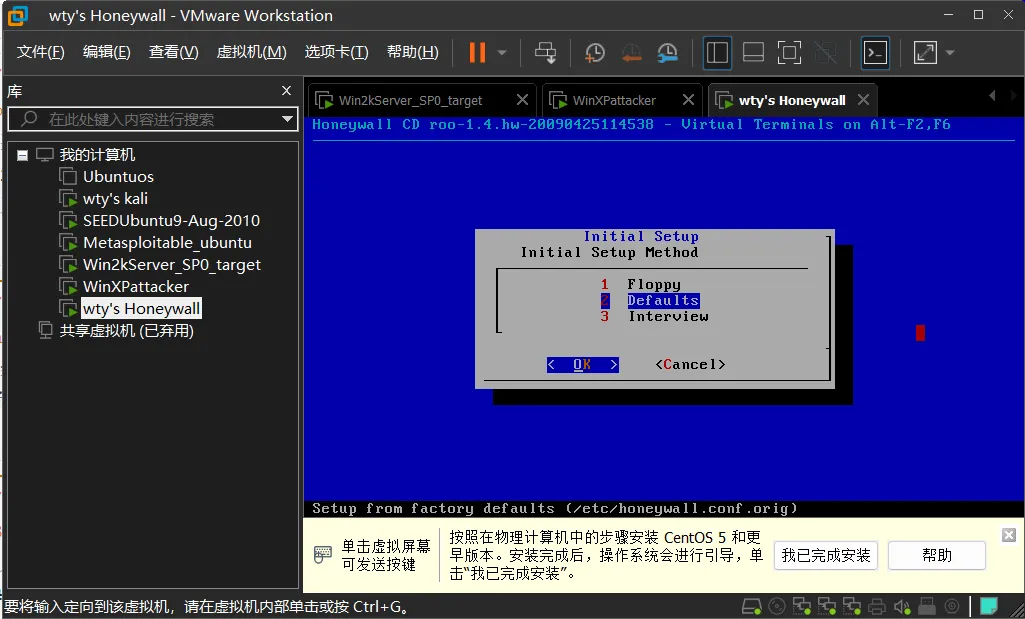
Task: Collapse the 我的计算机 tree node
Action: [22, 155]
